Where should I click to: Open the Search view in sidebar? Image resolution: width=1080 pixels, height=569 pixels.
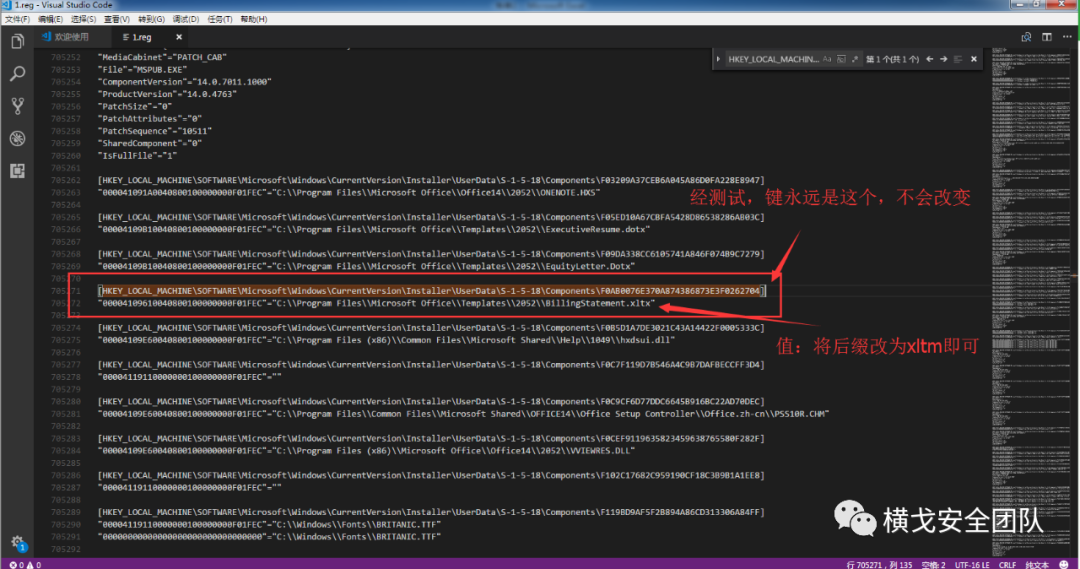[x=17, y=74]
